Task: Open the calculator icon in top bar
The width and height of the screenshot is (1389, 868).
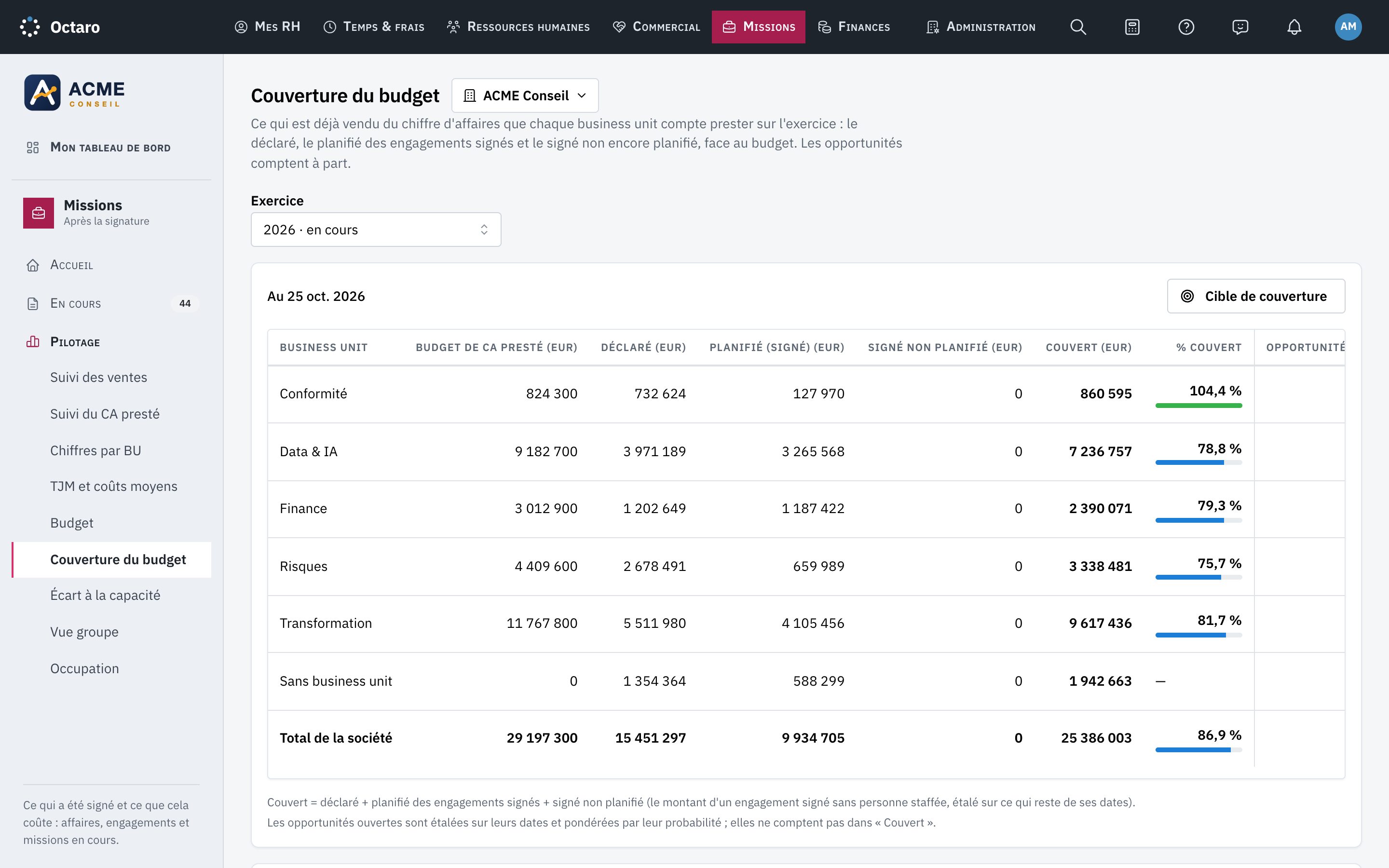Action: tap(1132, 27)
